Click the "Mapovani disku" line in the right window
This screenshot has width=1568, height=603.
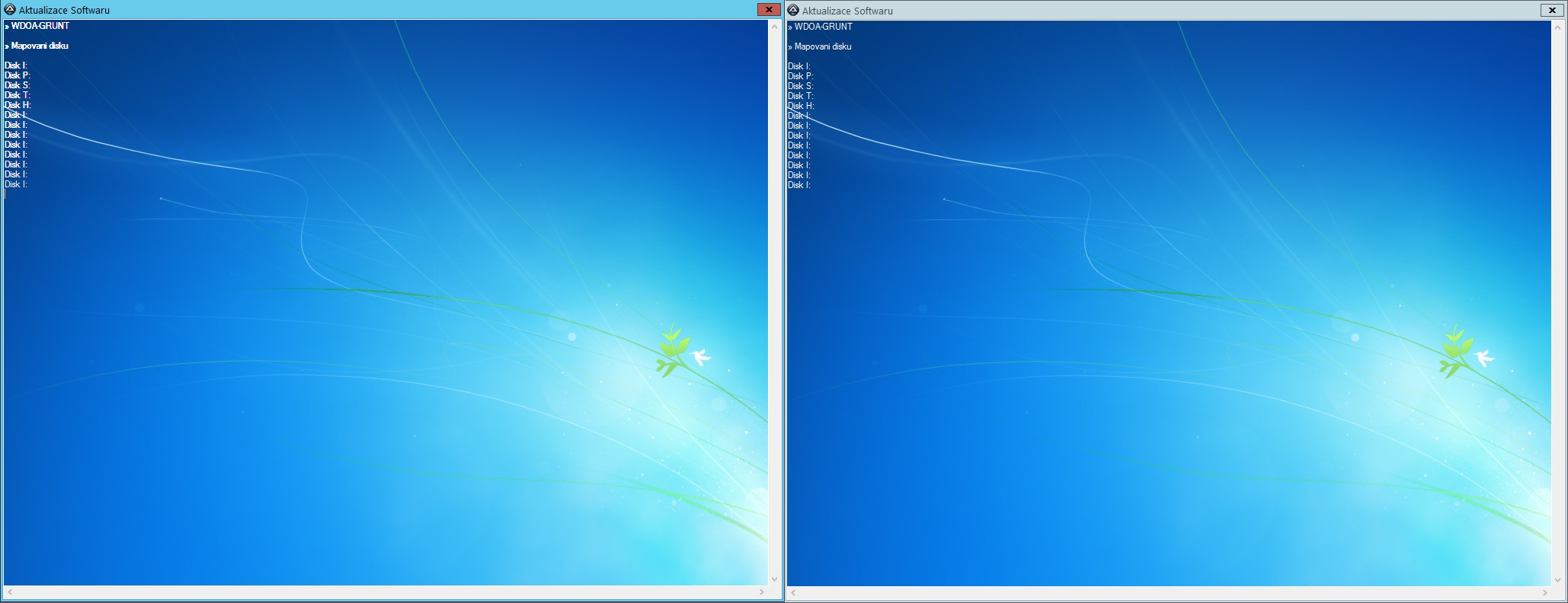click(820, 46)
